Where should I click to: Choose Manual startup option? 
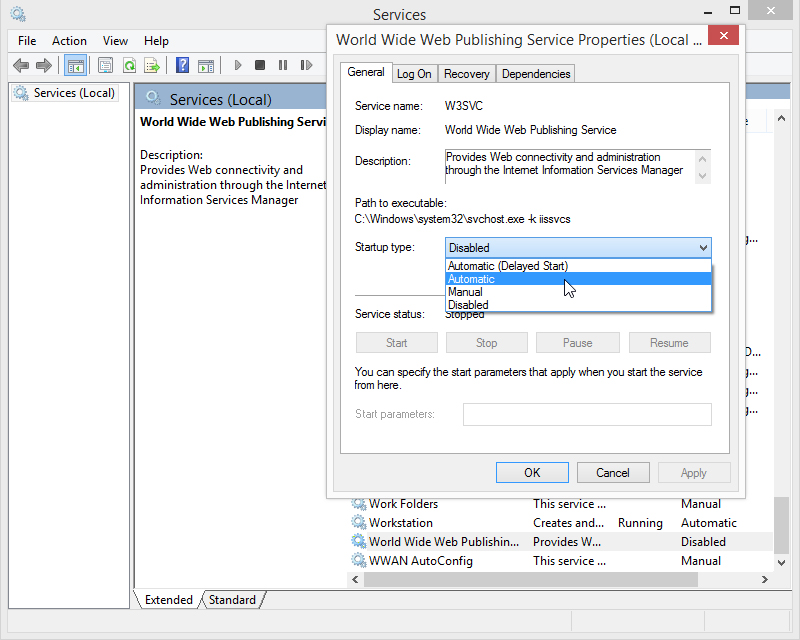coord(578,292)
